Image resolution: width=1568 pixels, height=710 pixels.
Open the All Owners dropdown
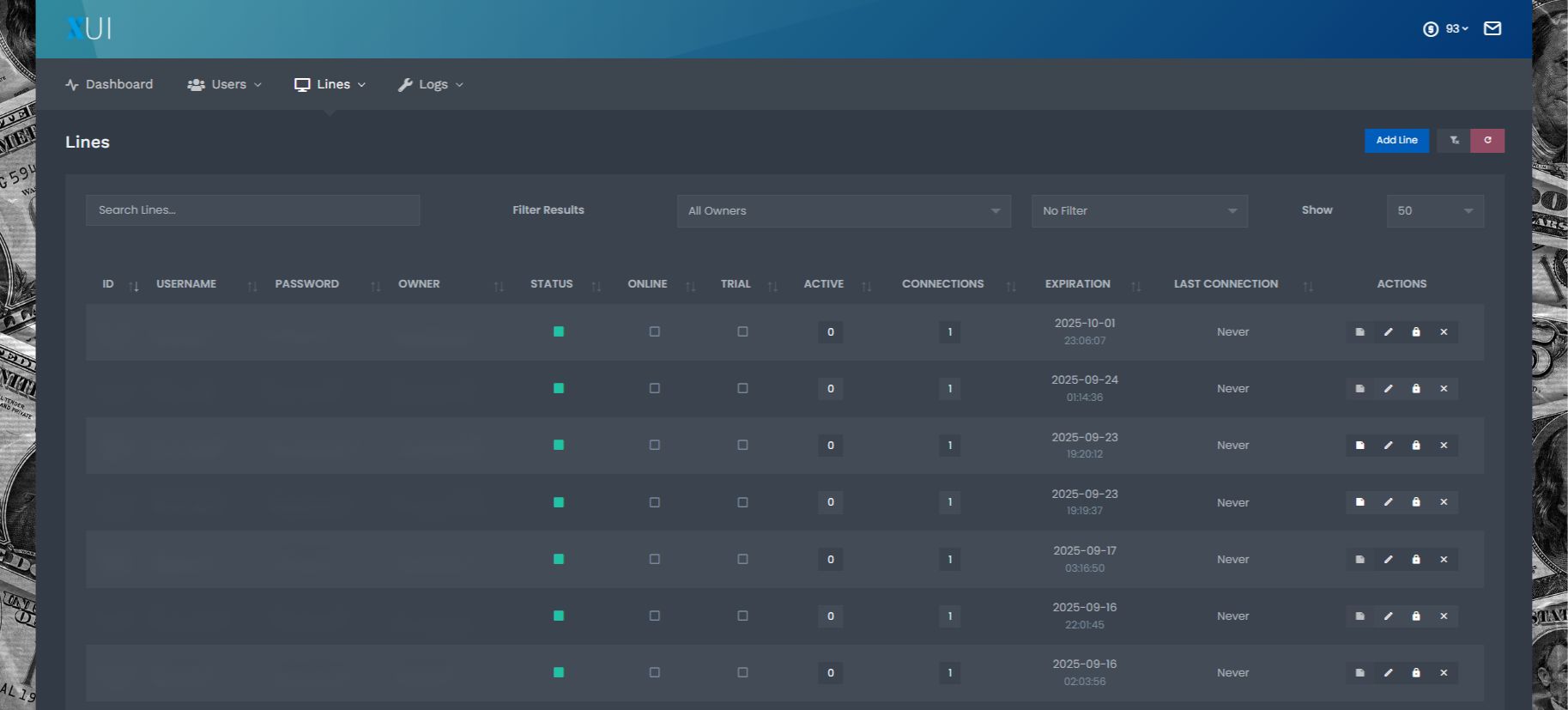click(843, 211)
